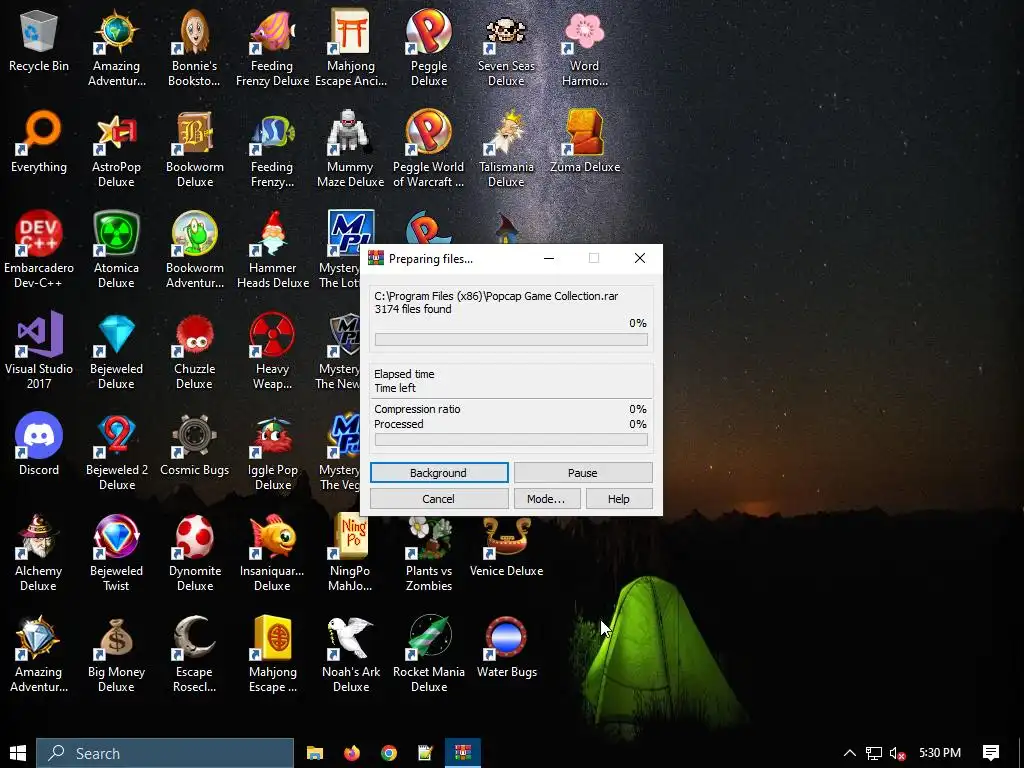Click the Big Money Deluxe icon
1024x768 pixels.
116,654
